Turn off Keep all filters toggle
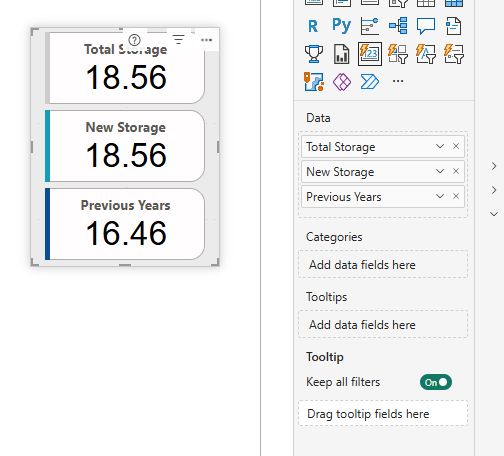Image resolution: width=504 pixels, height=456 pixels. click(436, 382)
